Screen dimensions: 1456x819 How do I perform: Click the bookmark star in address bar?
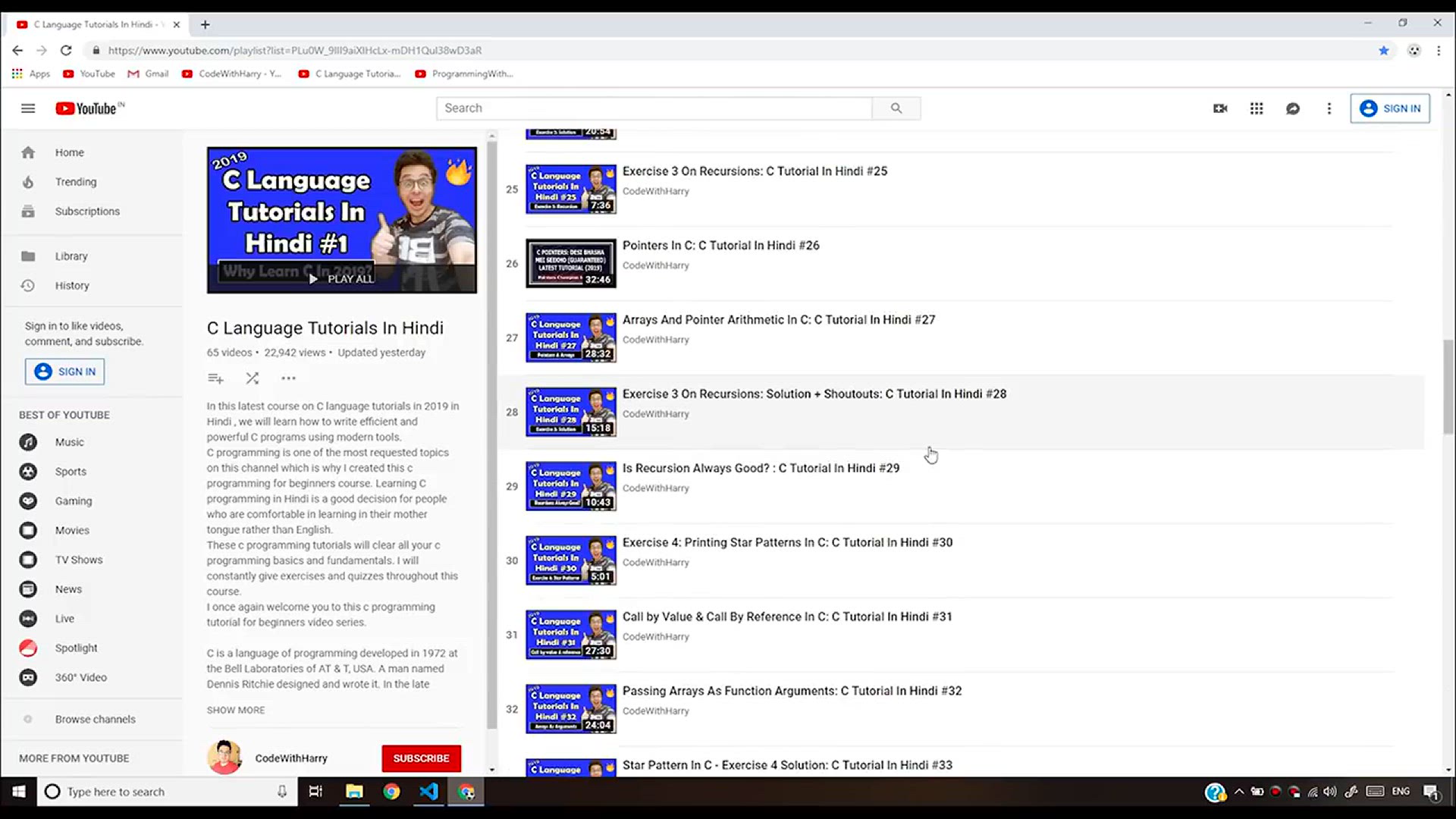pyautogui.click(x=1383, y=50)
